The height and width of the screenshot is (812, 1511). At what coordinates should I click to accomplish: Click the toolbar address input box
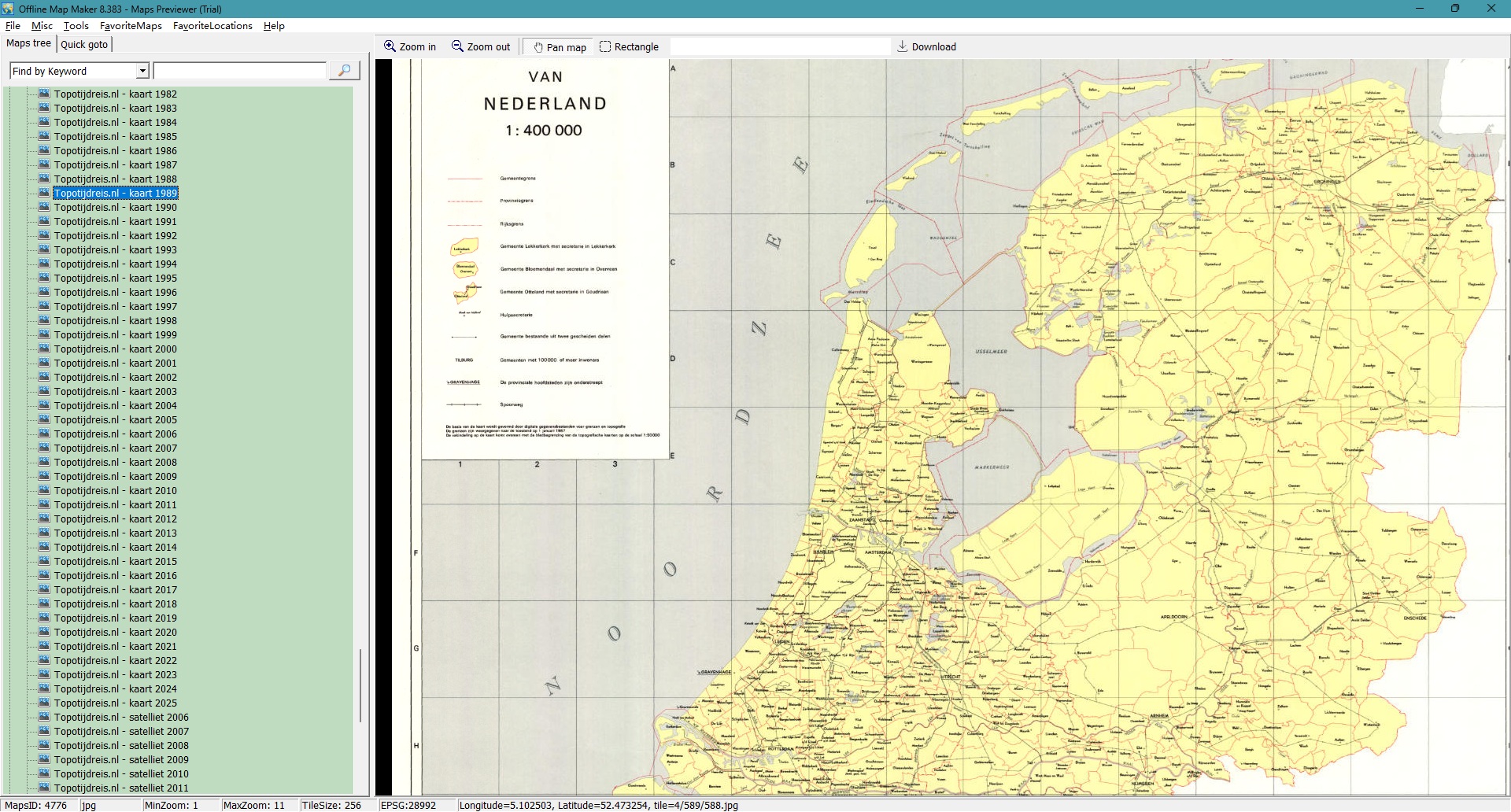(779, 46)
